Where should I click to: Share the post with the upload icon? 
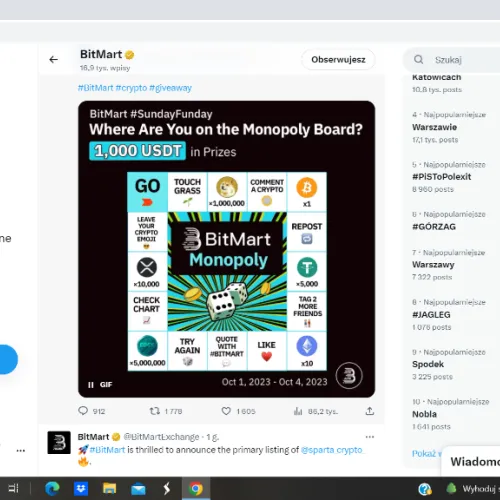(369, 411)
